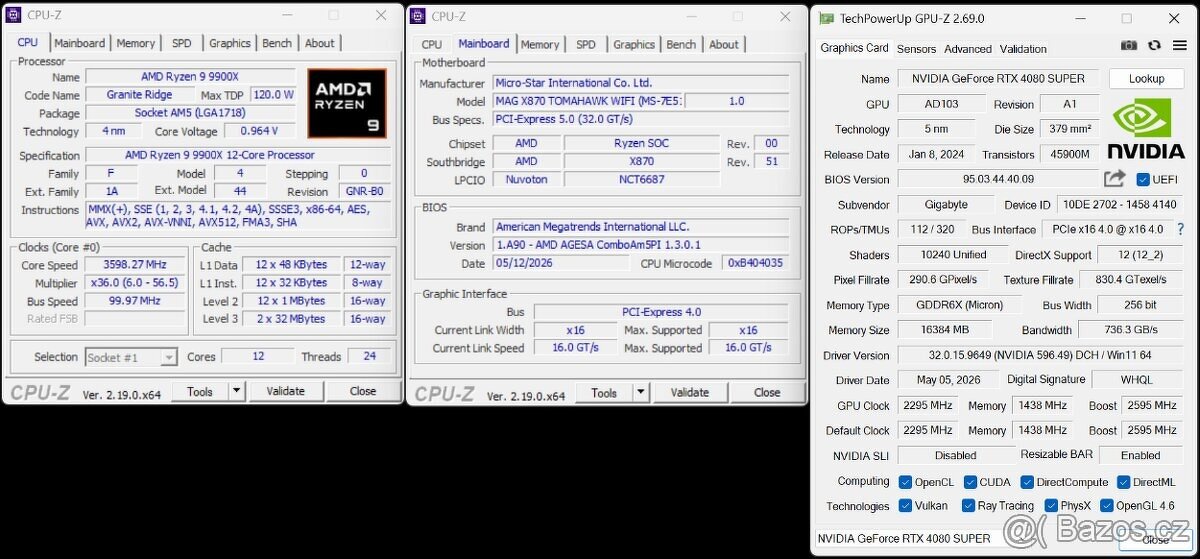Screen dimensions: 1200x559
Task: Click the Southbridge value 'X870'
Action: coord(641,162)
